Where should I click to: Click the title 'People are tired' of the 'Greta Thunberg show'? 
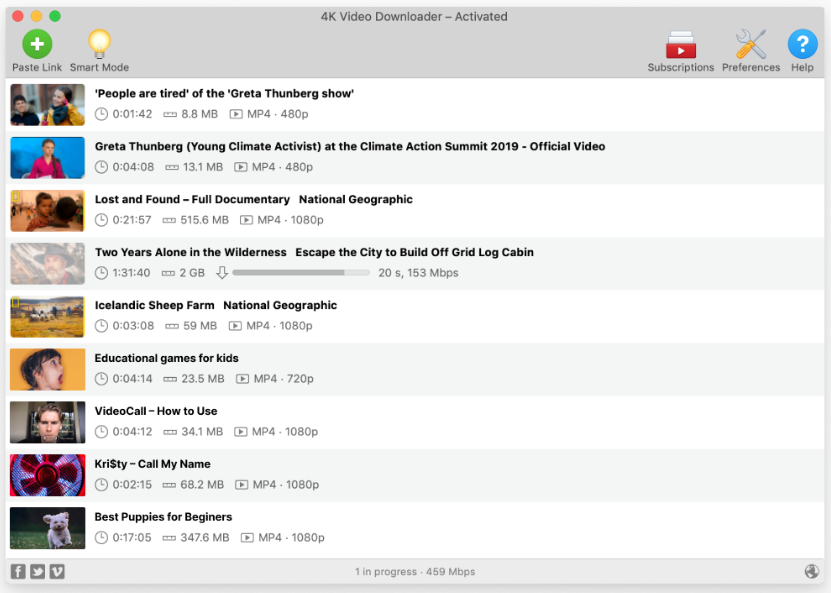[x=224, y=93]
